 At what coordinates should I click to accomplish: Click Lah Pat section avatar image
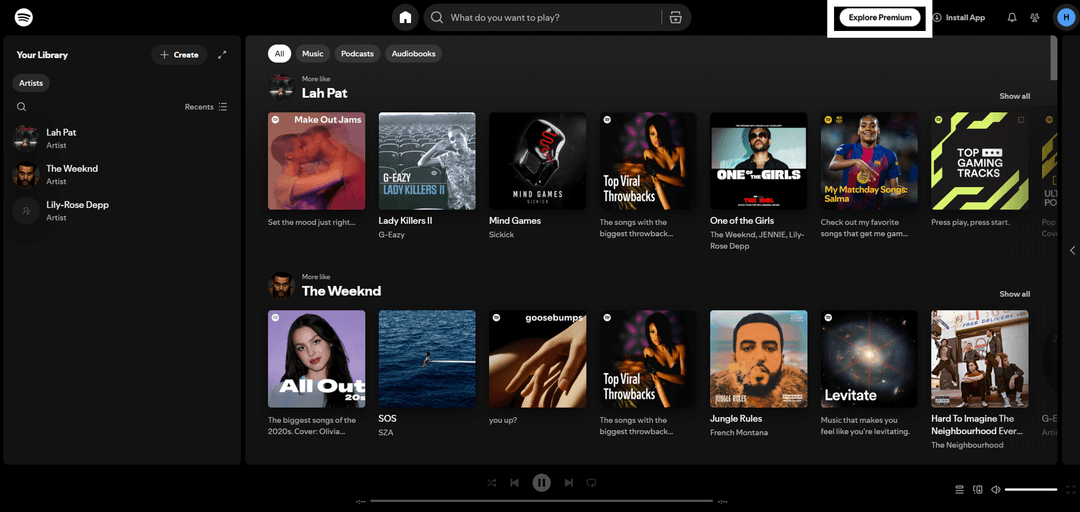coord(281,87)
